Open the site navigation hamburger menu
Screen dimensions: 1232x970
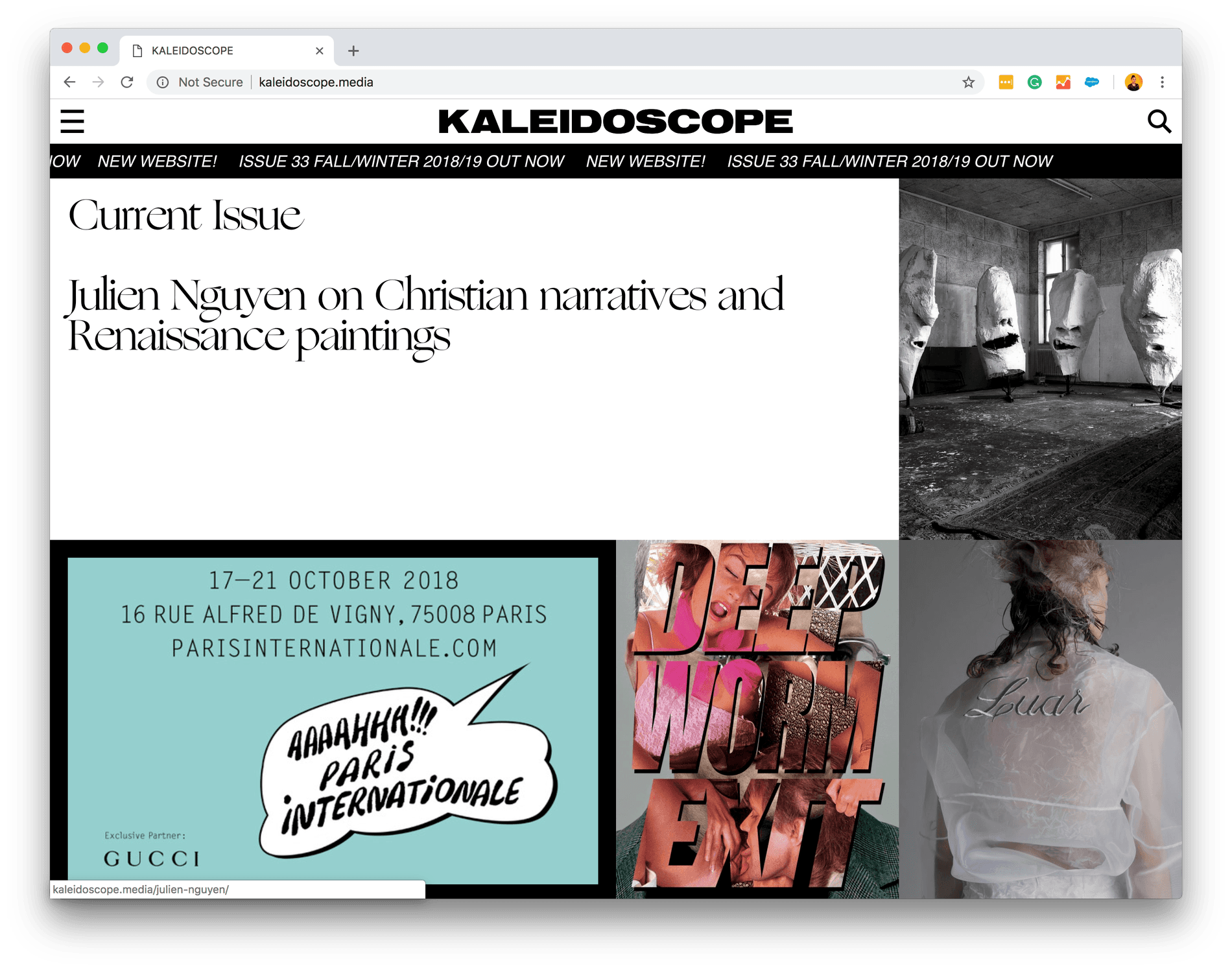(x=72, y=121)
